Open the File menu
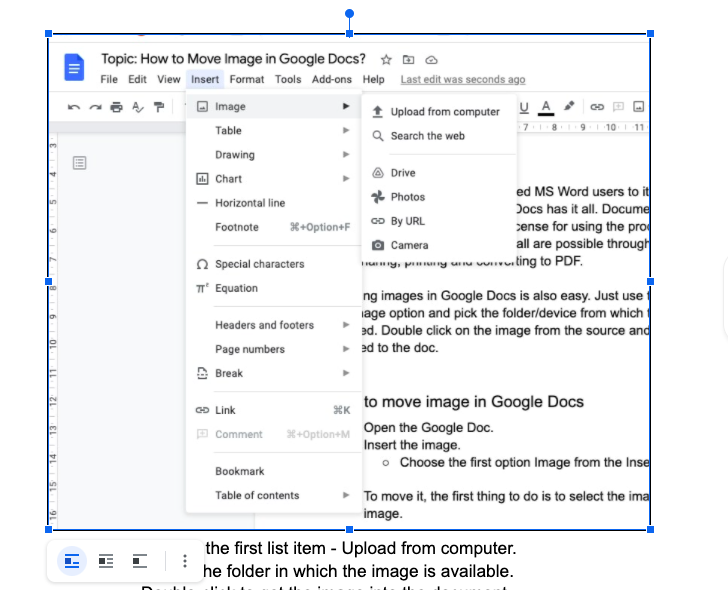This screenshot has height=590, width=728. (109, 79)
